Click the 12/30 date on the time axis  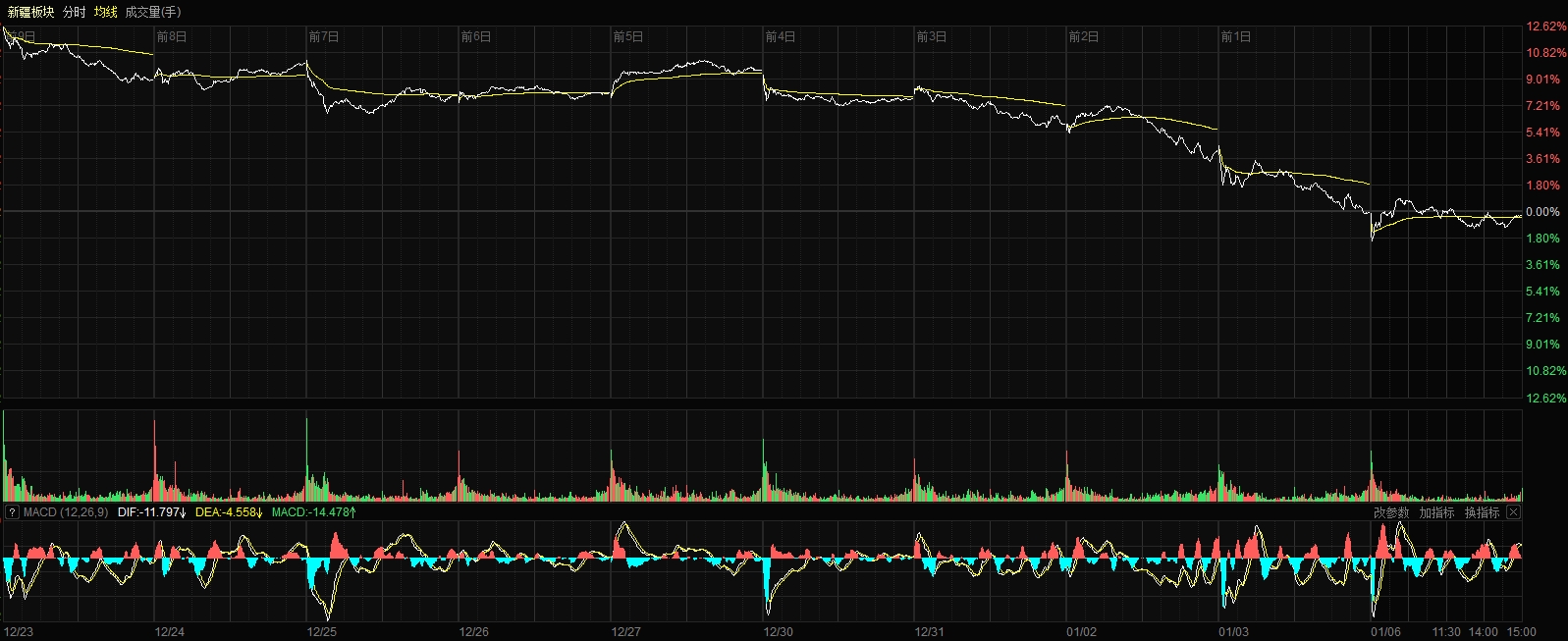pyautogui.click(x=779, y=631)
